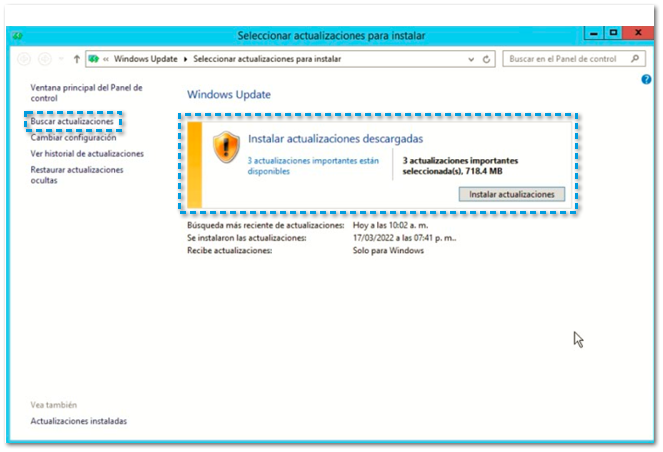
Task: Open Cambiar configuración link
Action: coord(73,137)
